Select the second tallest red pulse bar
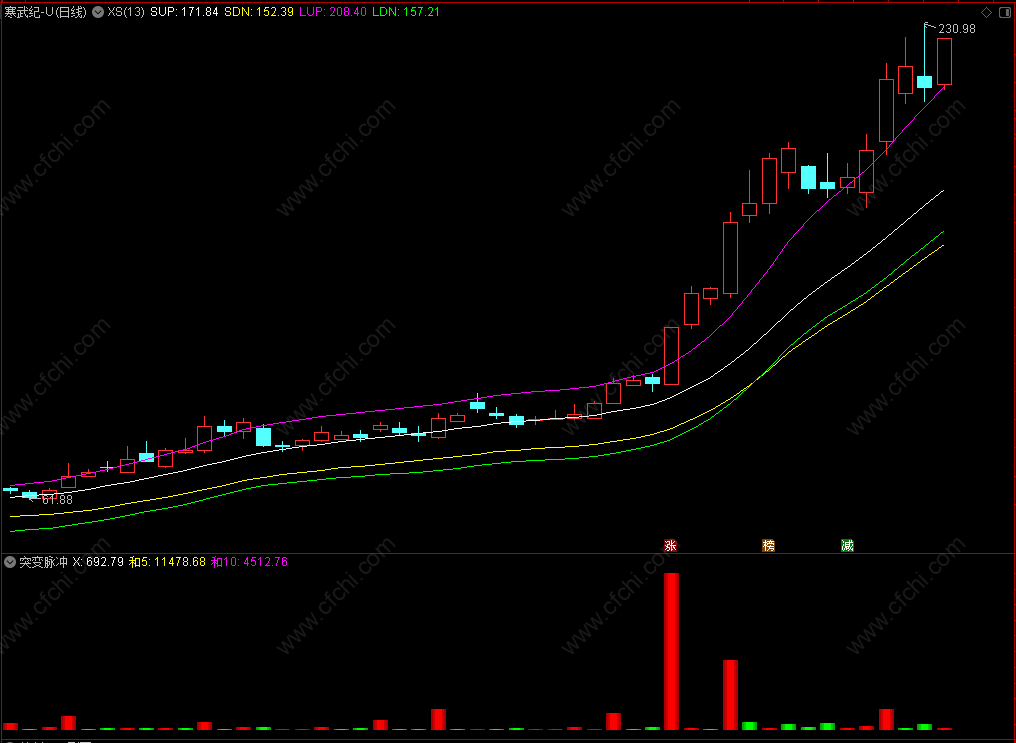 click(730, 695)
